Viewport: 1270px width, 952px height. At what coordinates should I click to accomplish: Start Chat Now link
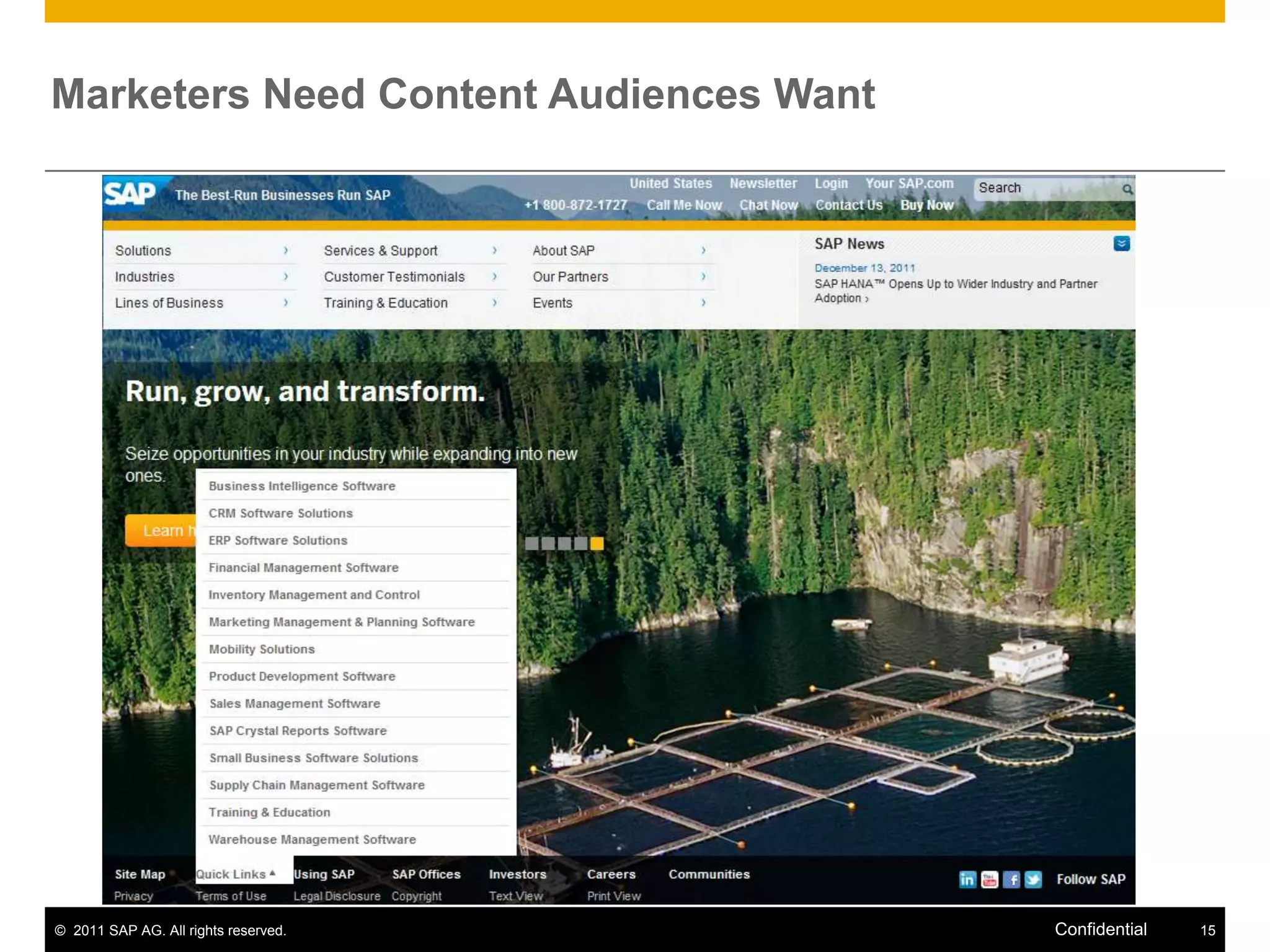(769, 206)
